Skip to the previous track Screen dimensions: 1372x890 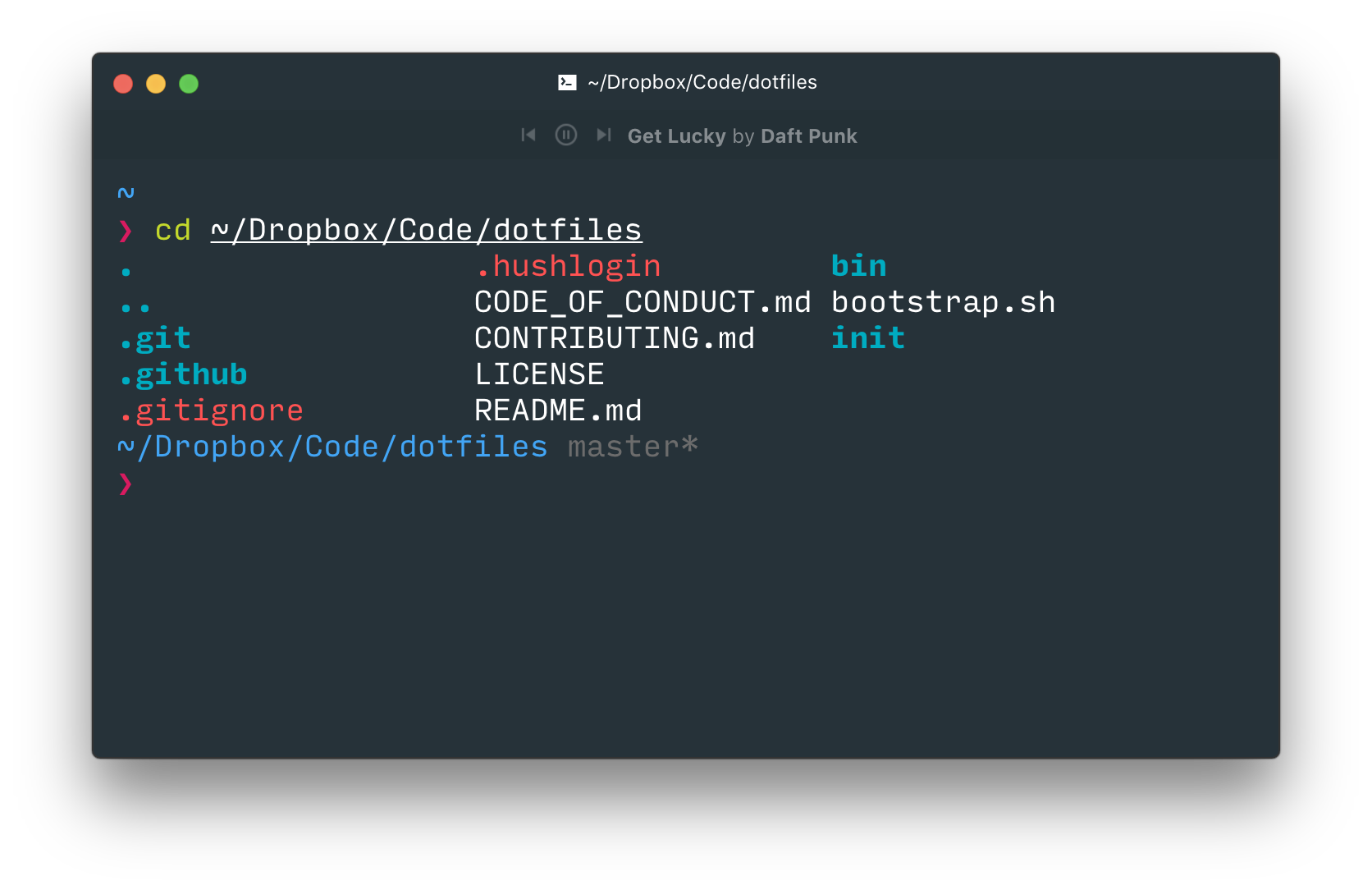tap(528, 135)
